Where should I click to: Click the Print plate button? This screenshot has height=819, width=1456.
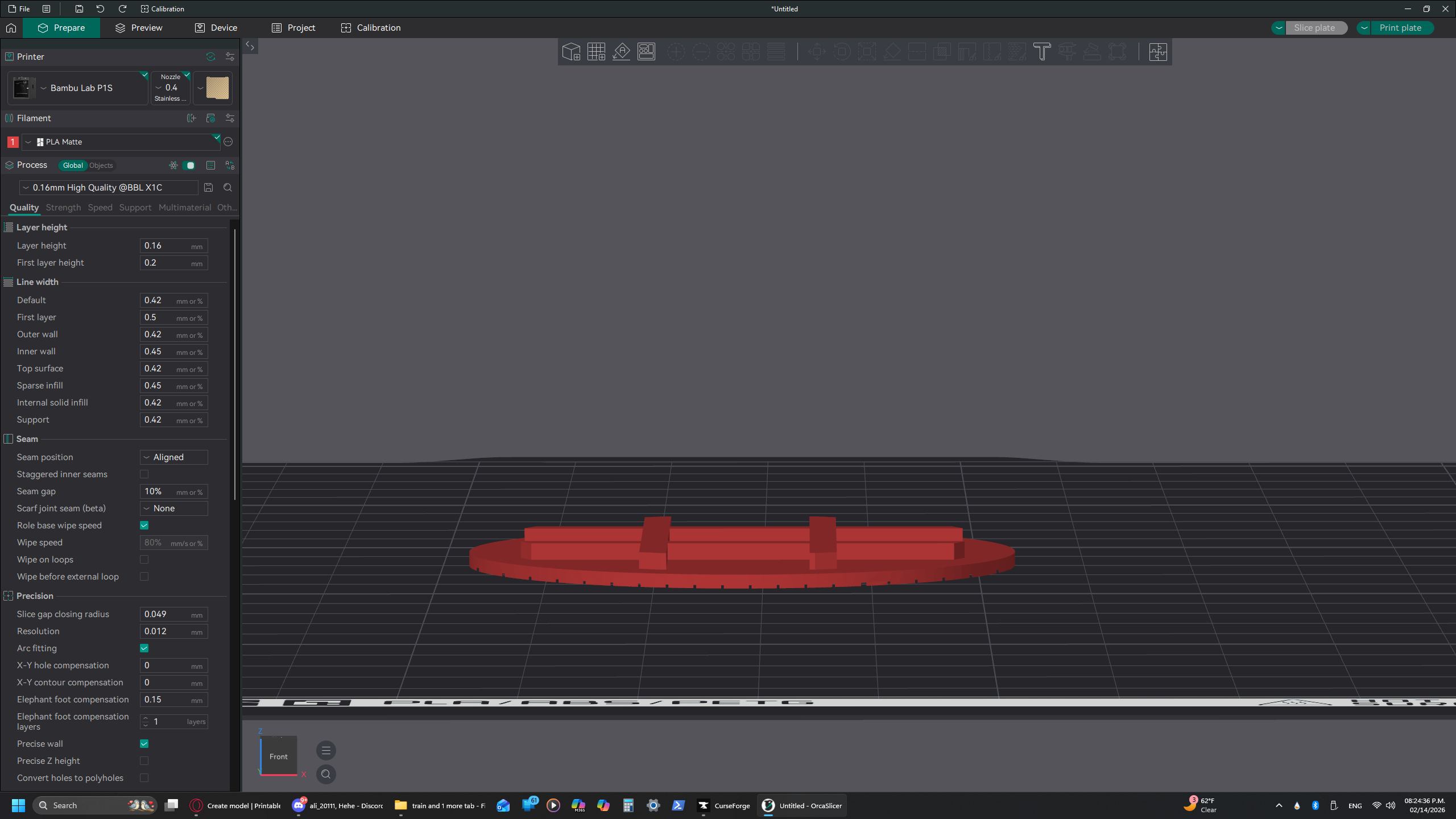pos(1401,28)
